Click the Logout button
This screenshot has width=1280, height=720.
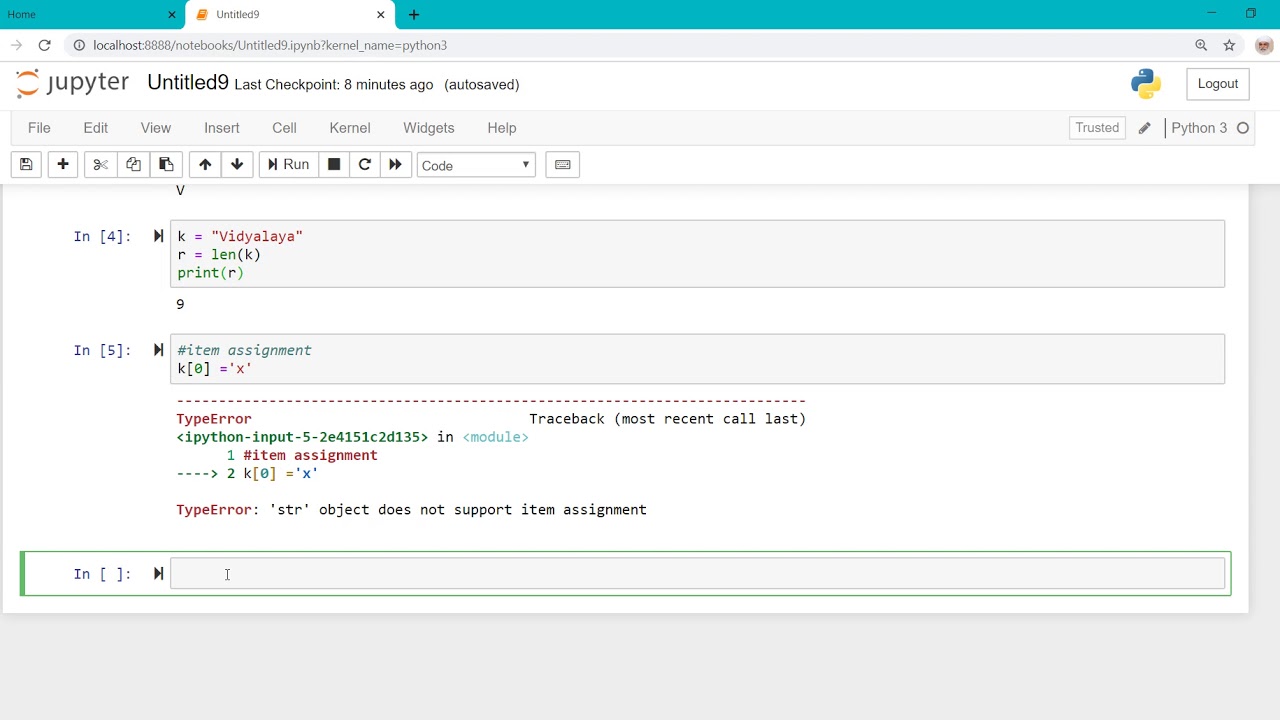pyautogui.click(x=1218, y=84)
